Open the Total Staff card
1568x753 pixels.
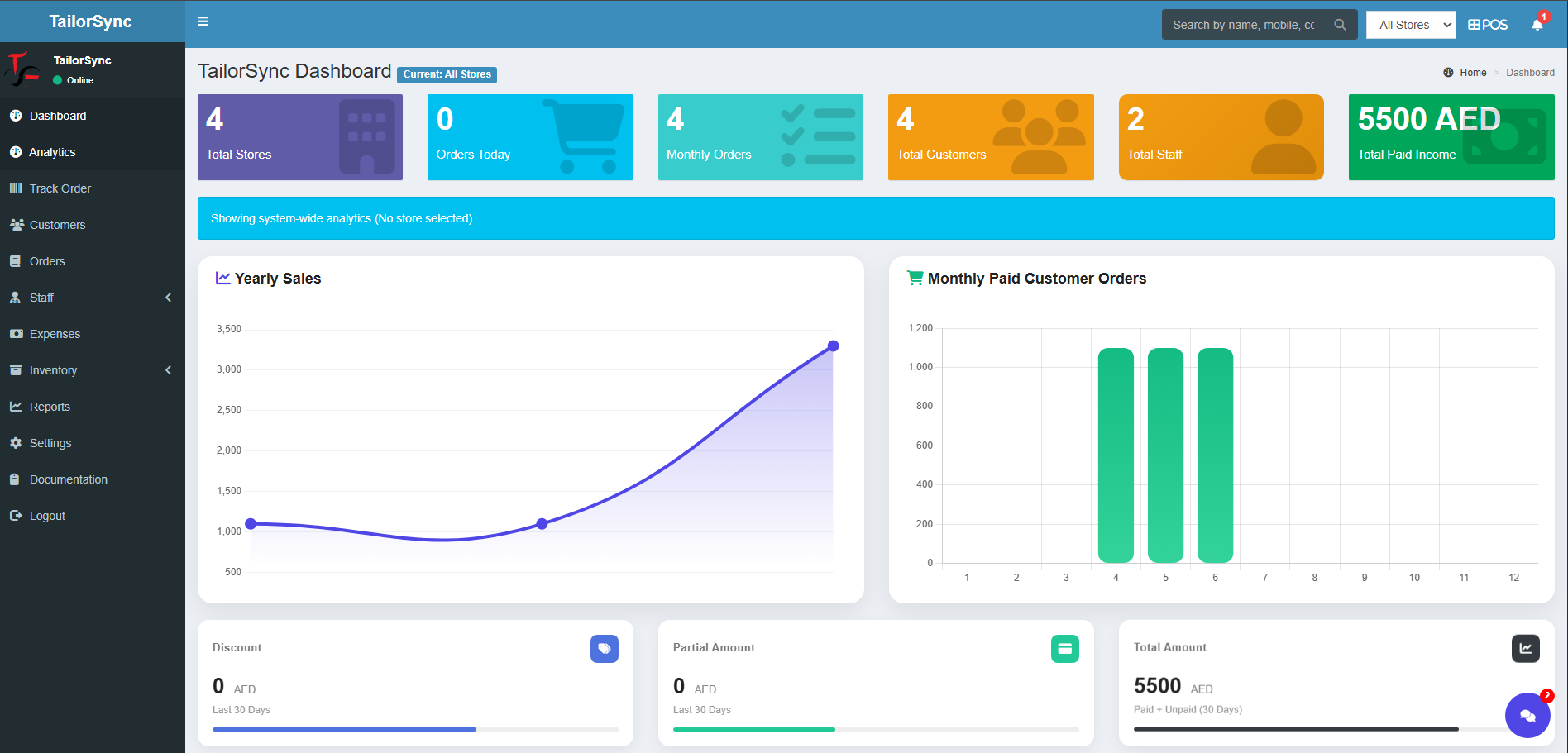[1221, 137]
